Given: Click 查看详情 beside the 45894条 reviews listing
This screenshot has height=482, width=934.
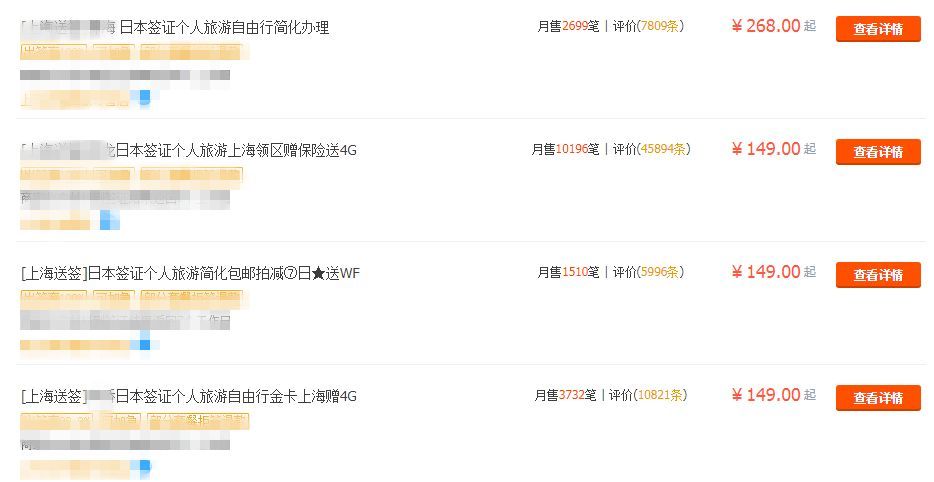Looking at the screenshot, I should tap(878, 151).
